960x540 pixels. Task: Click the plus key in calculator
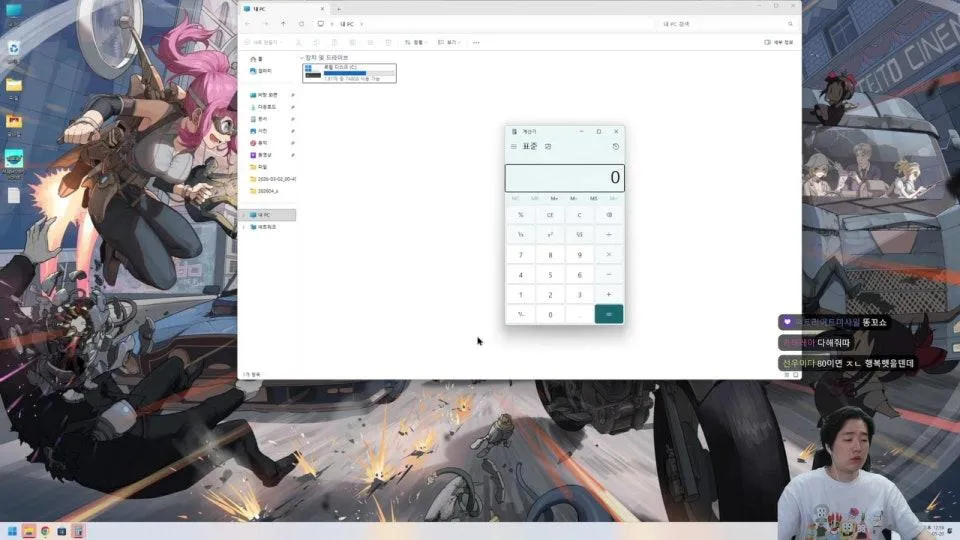pos(609,294)
